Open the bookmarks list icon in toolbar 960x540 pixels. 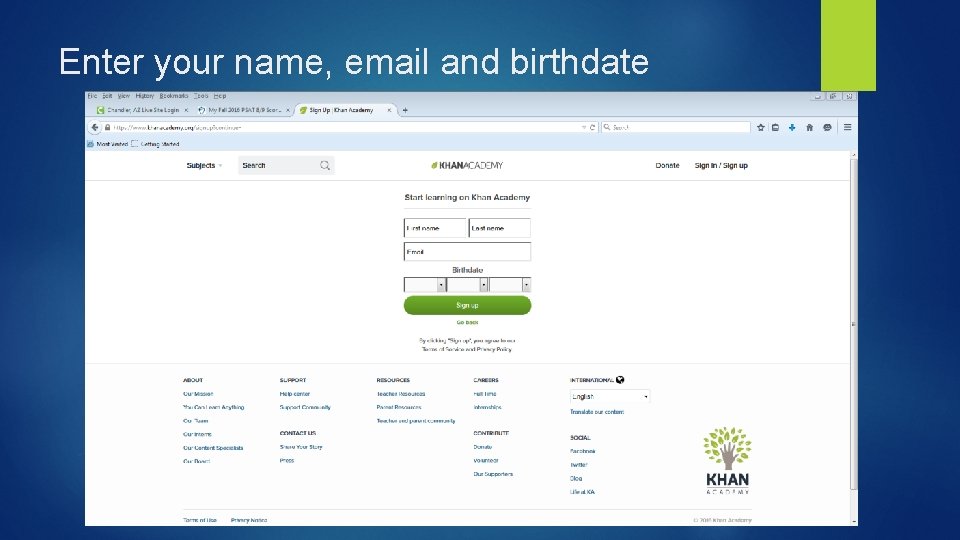(x=776, y=127)
